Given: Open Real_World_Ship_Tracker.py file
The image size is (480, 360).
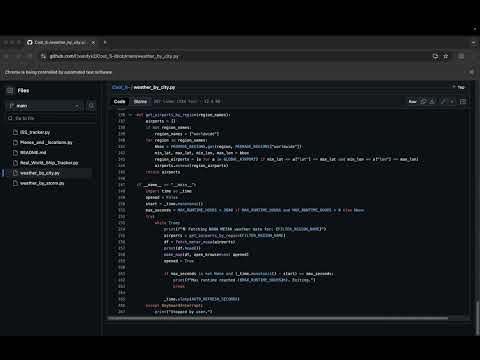Looking at the screenshot, I should 49,163.
